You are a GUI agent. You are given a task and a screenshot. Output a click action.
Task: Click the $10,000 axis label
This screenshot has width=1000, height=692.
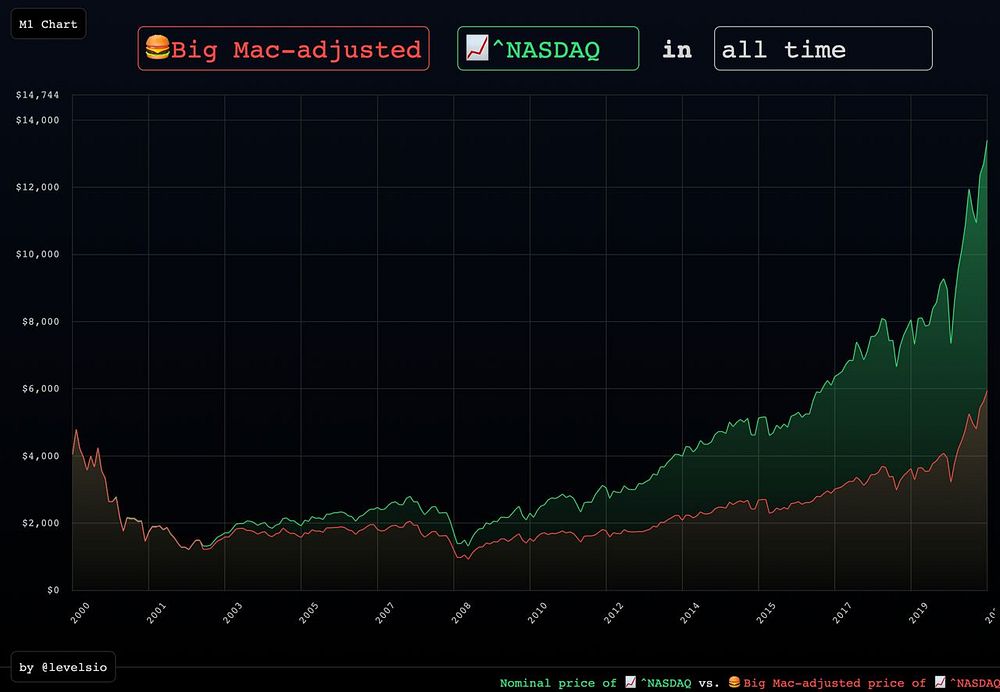pyautogui.click(x=38, y=254)
